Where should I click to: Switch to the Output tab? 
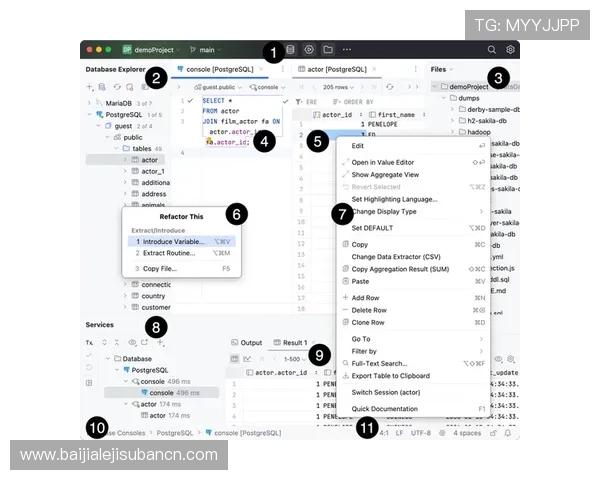point(246,342)
